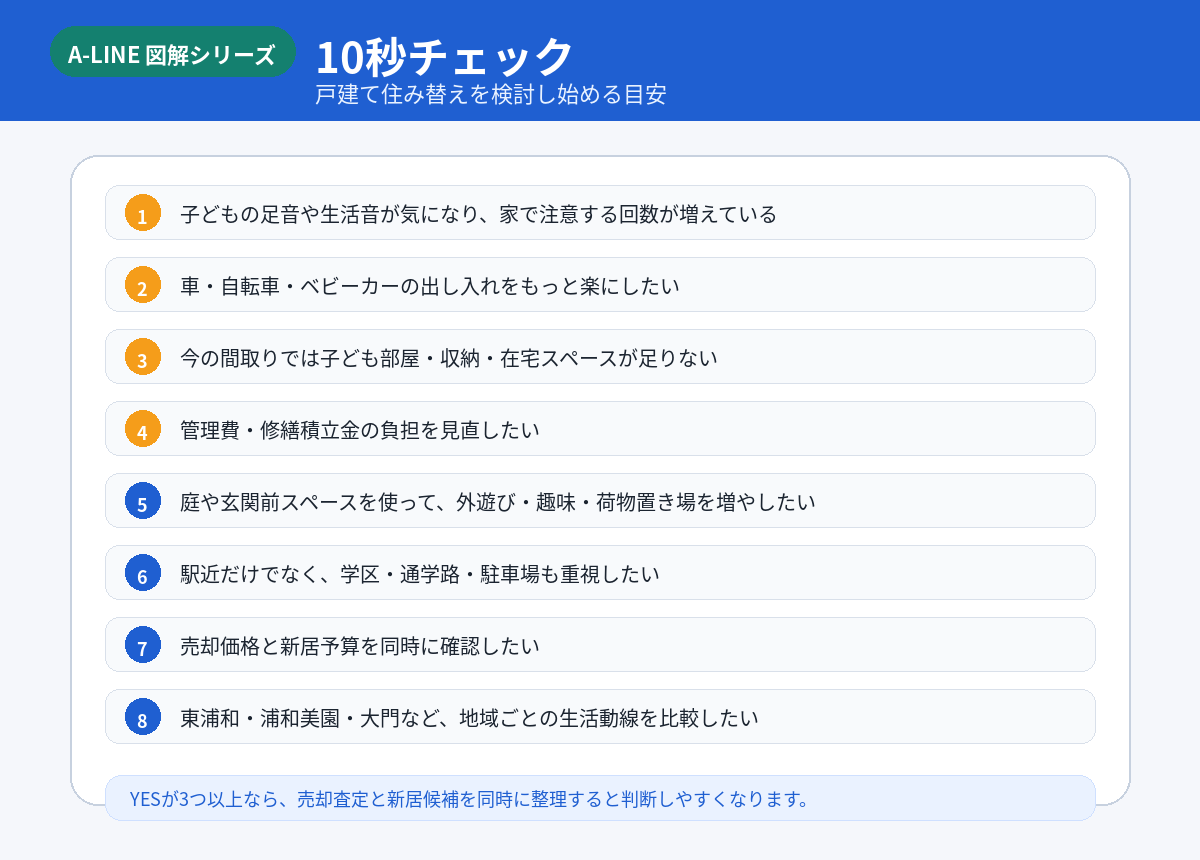Select text 東浦和・浦和美園・大門など

[469, 718]
